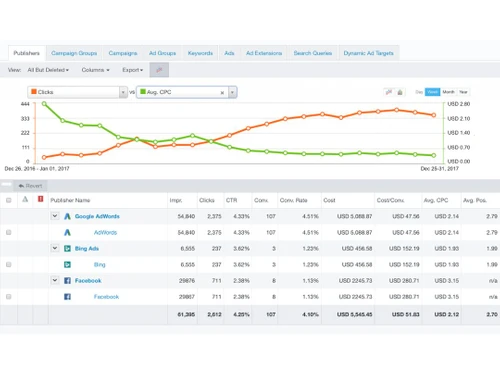Tick the Bing row checkbox
Viewport: 500px width, 375px height.
click(9, 265)
